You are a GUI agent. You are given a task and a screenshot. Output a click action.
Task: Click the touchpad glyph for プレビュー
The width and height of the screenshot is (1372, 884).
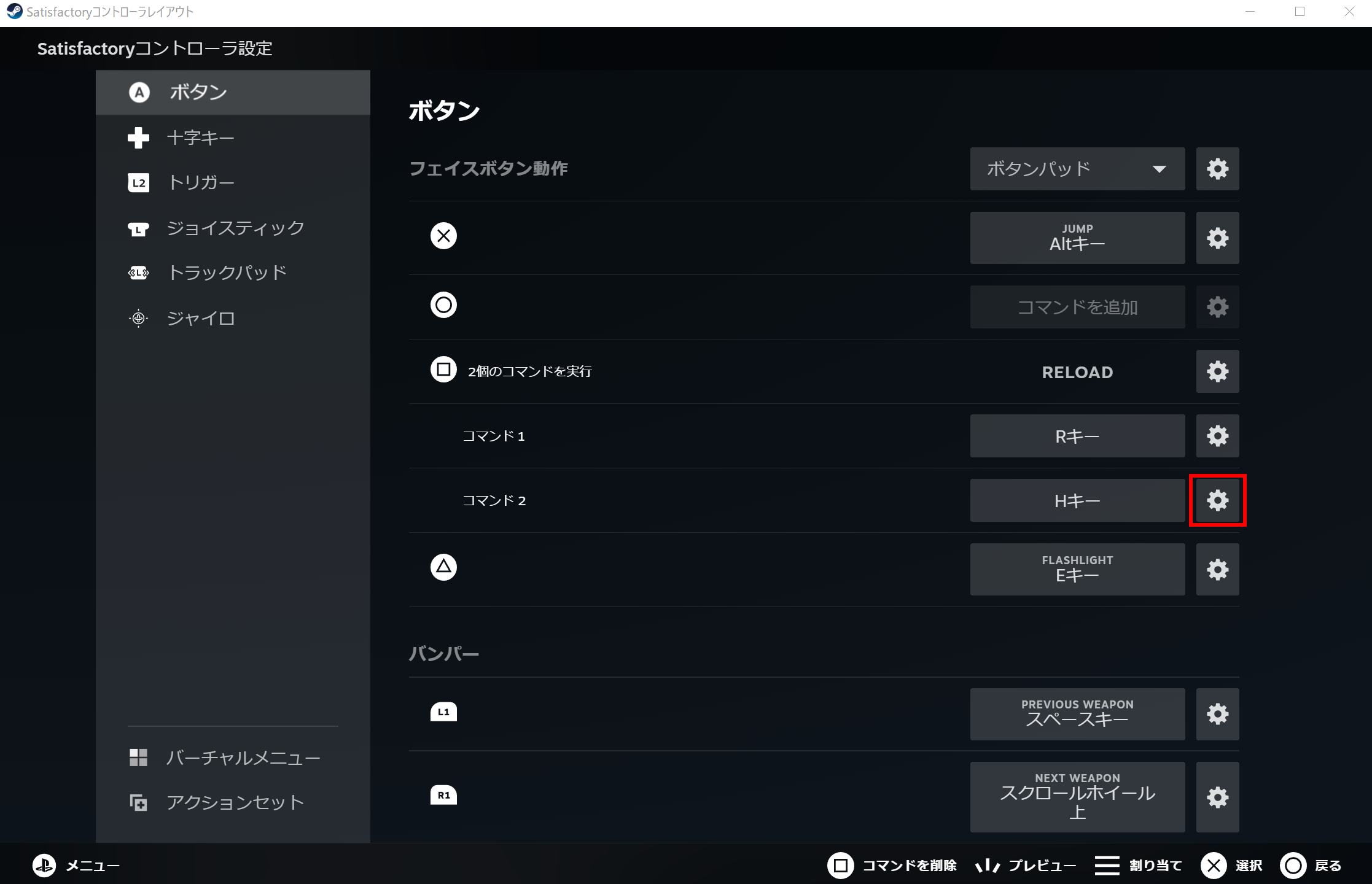click(988, 866)
